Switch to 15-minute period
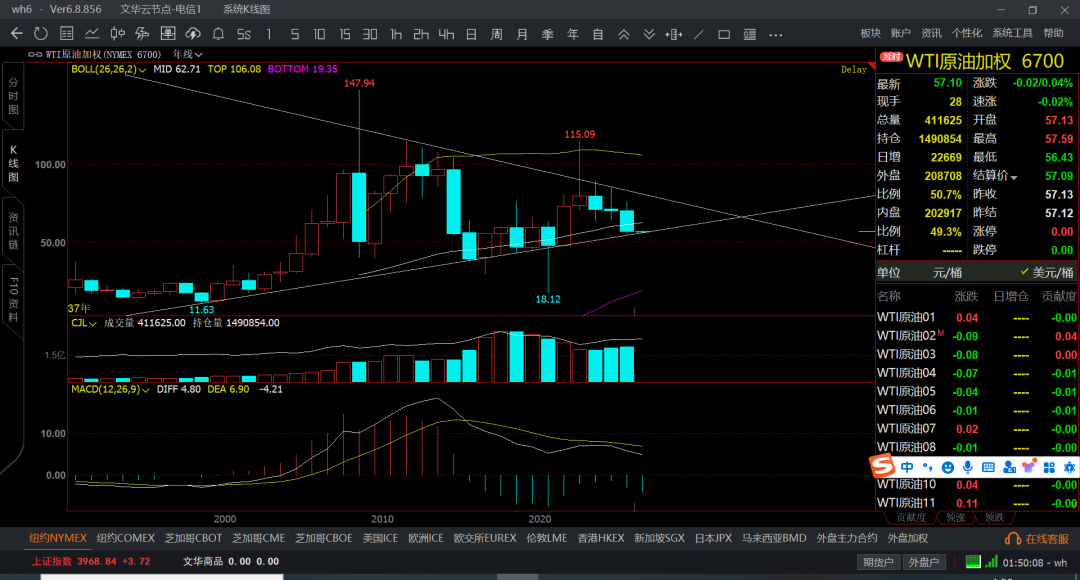Viewport: 1080px width, 580px height. pos(344,34)
